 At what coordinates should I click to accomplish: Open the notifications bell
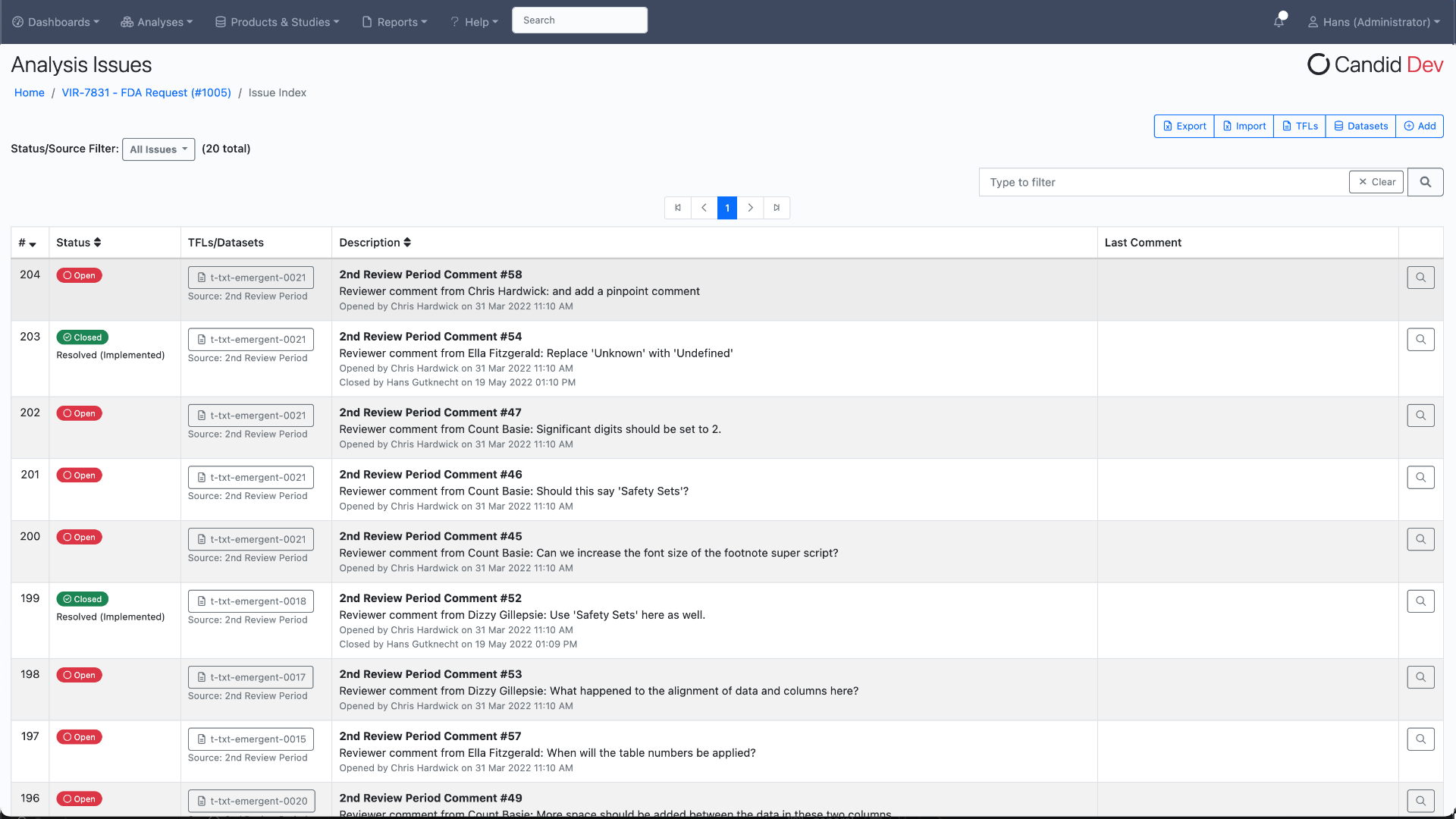coord(1279,21)
